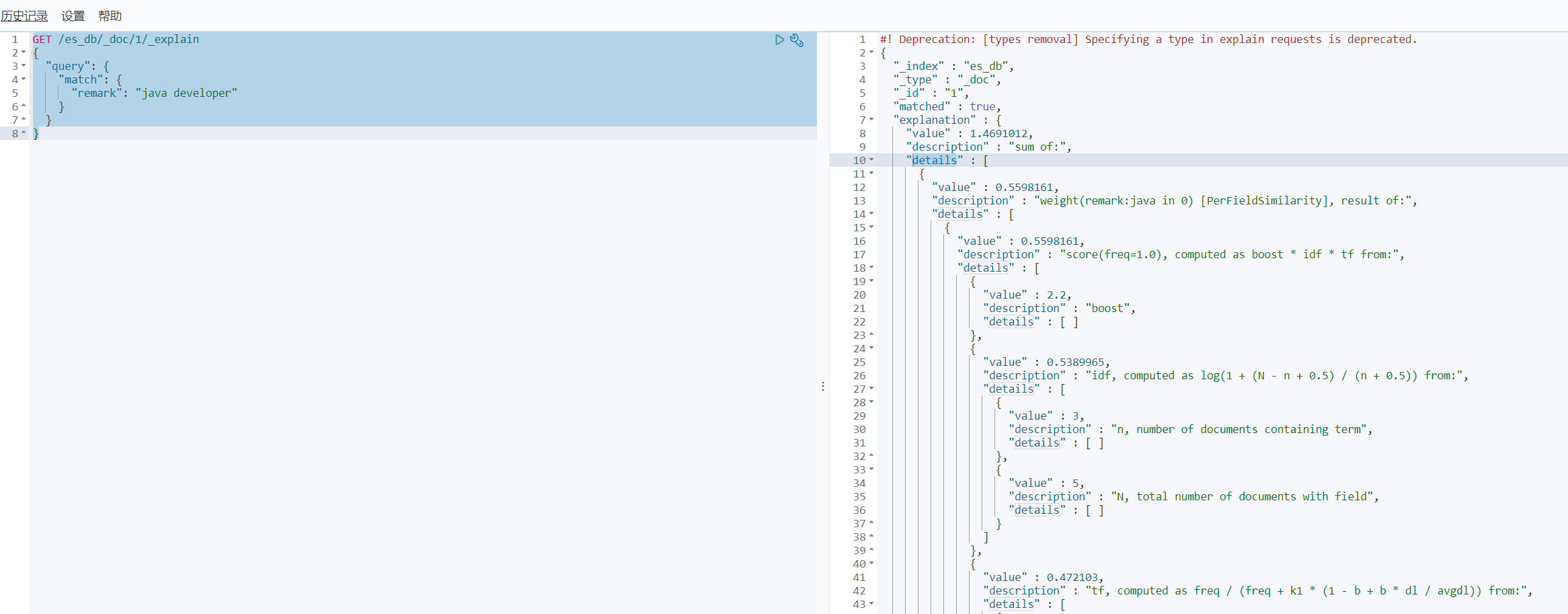Viewport: 1568px width, 614px height.
Task: Collapse boost object on response line 19
Action: 871,281
